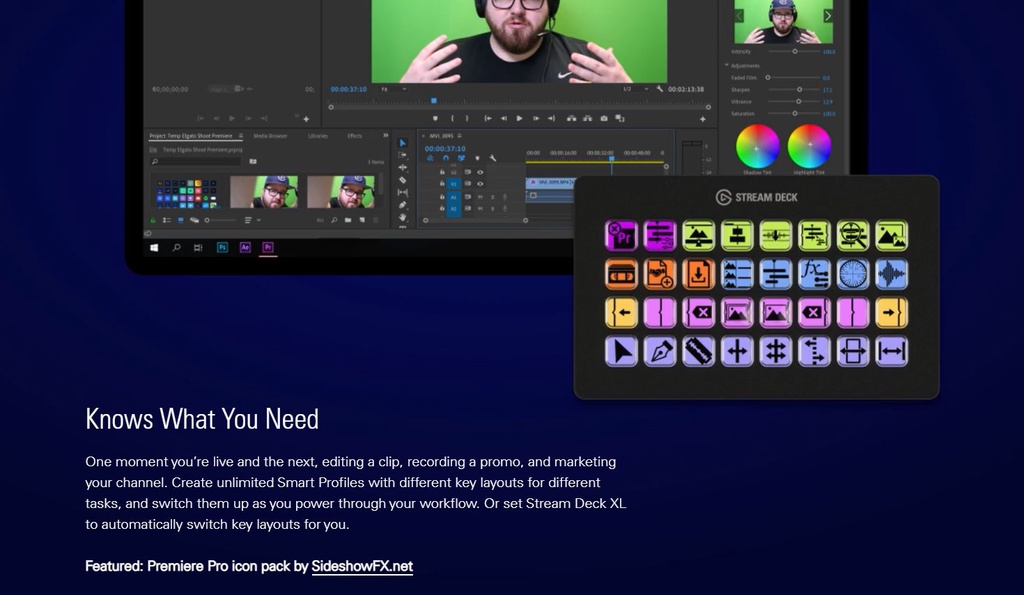Click the program monitor plus button editor

tap(703, 119)
